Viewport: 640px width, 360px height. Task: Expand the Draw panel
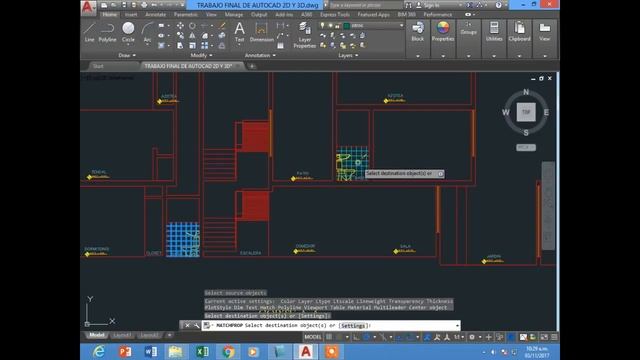coord(127,55)
